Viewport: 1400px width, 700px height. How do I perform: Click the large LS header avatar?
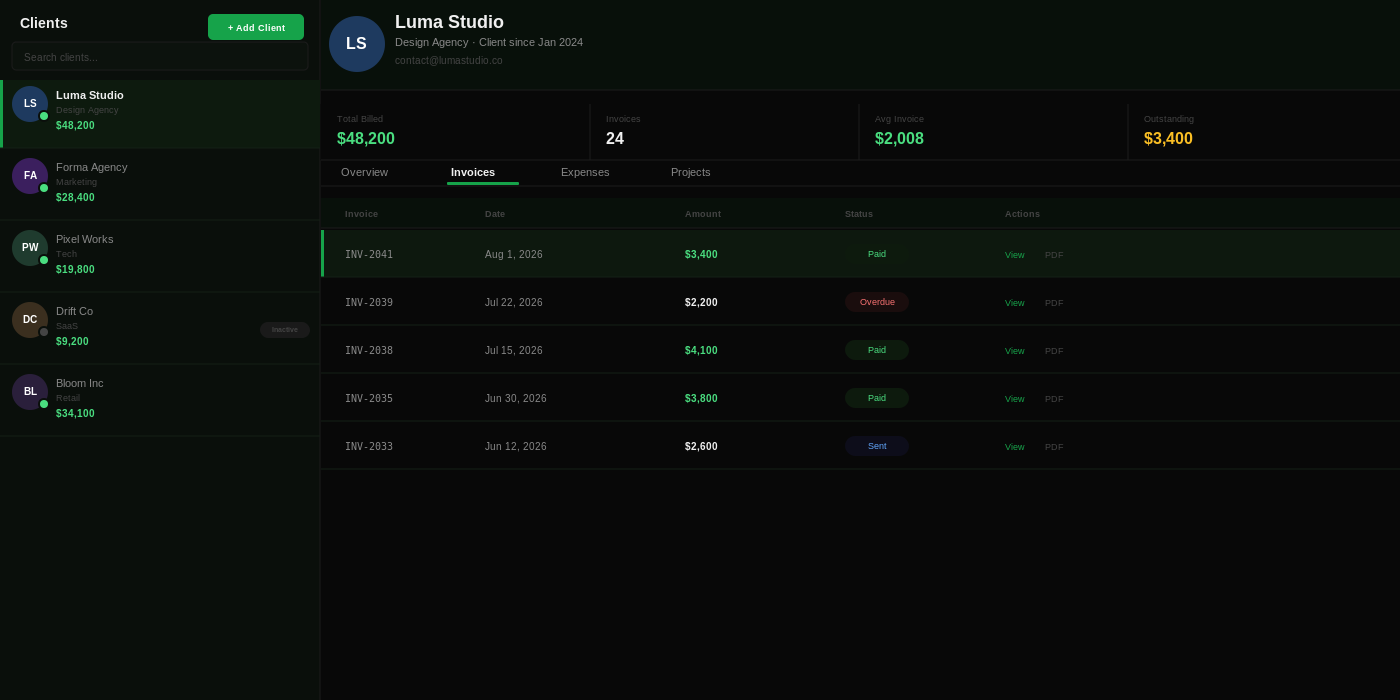357,44
